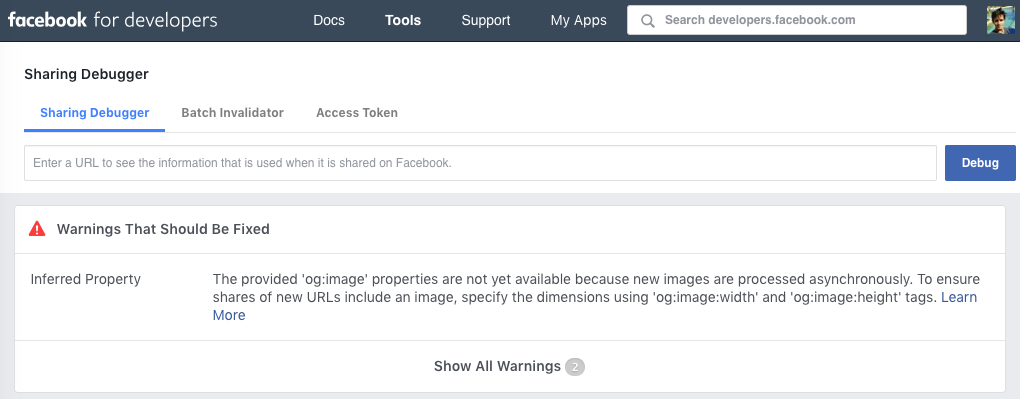1020x399 pixels.
Task: Open the Tools menu
Action: (403, 20)
